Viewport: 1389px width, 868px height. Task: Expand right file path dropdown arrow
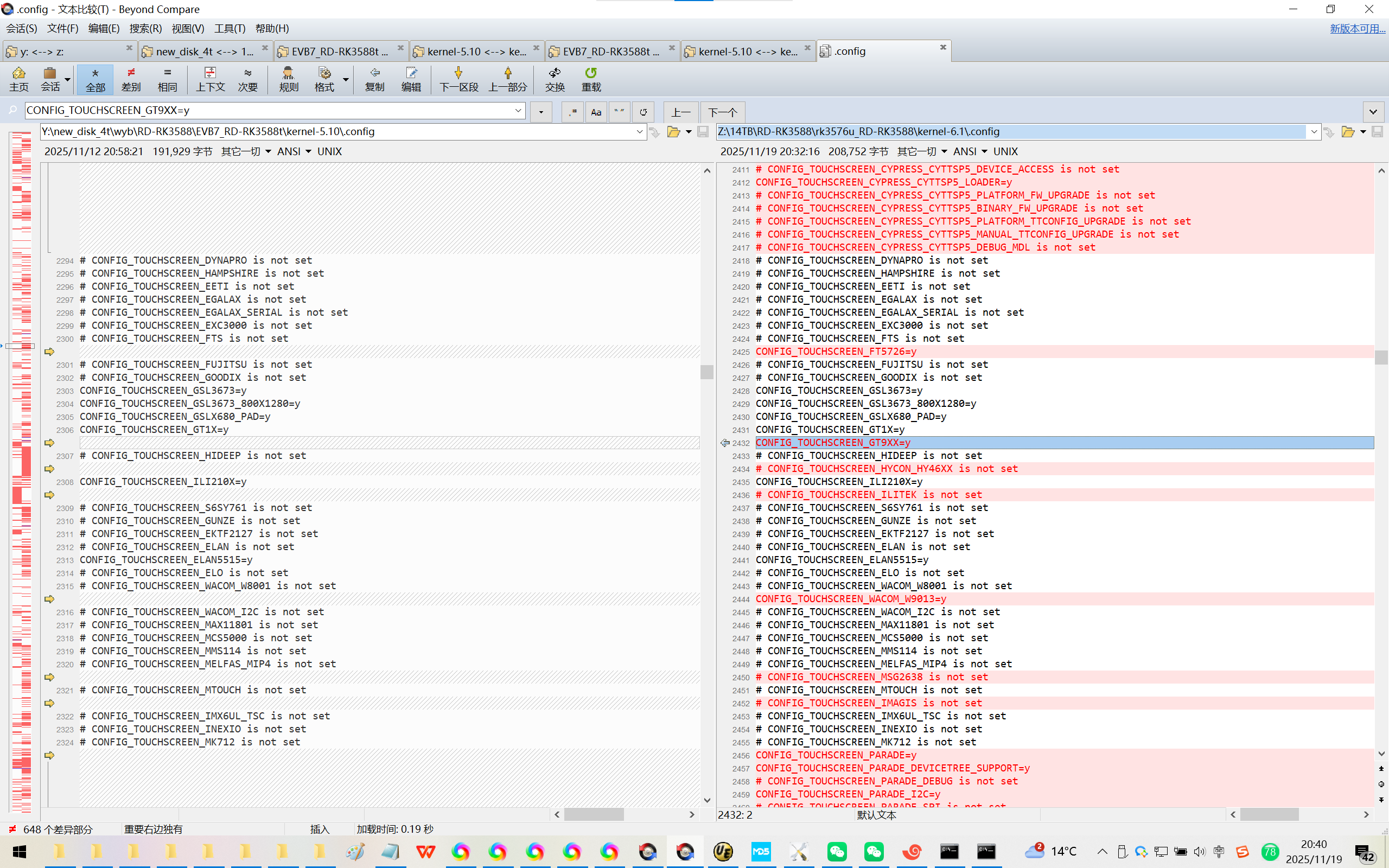point(1313,132)
